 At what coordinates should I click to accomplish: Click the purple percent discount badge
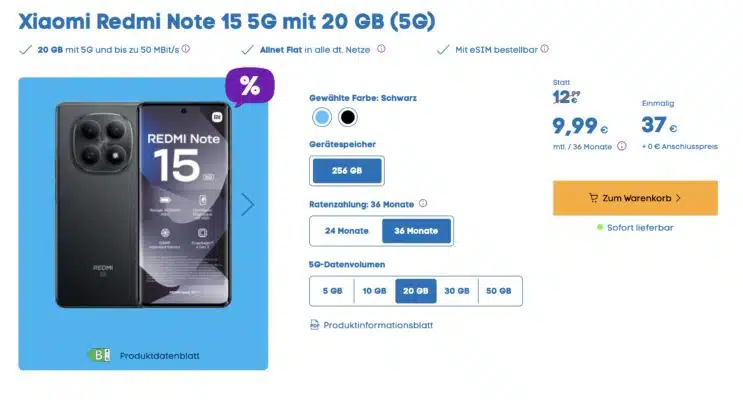click(250, 87)
